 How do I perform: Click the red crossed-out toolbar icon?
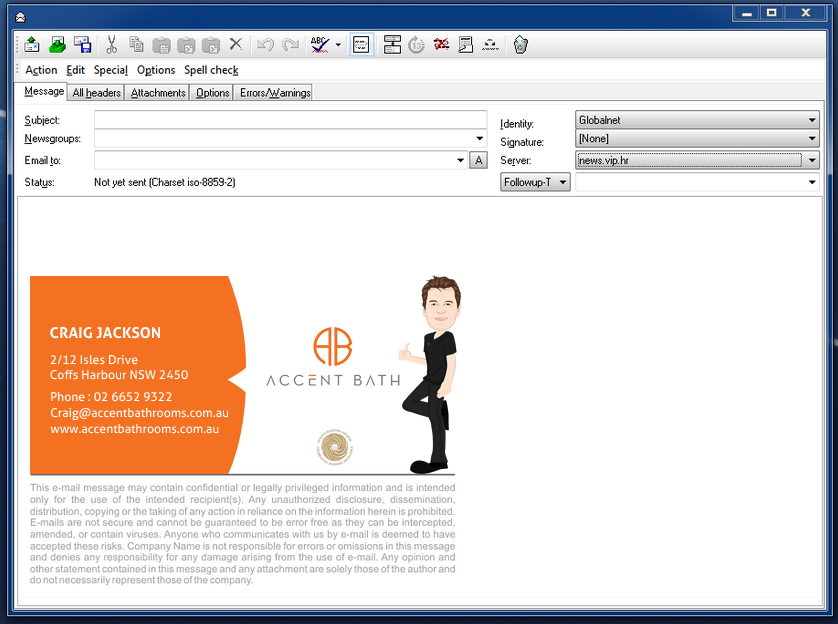(x=441, y=44)
